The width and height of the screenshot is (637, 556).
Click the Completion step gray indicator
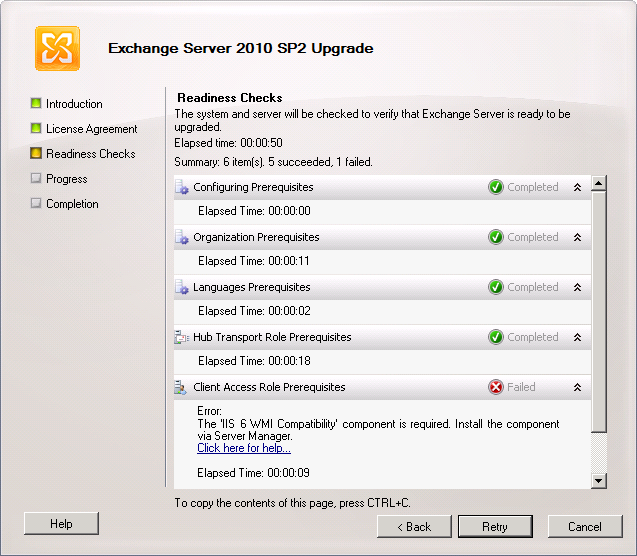(x=36, y=203)
